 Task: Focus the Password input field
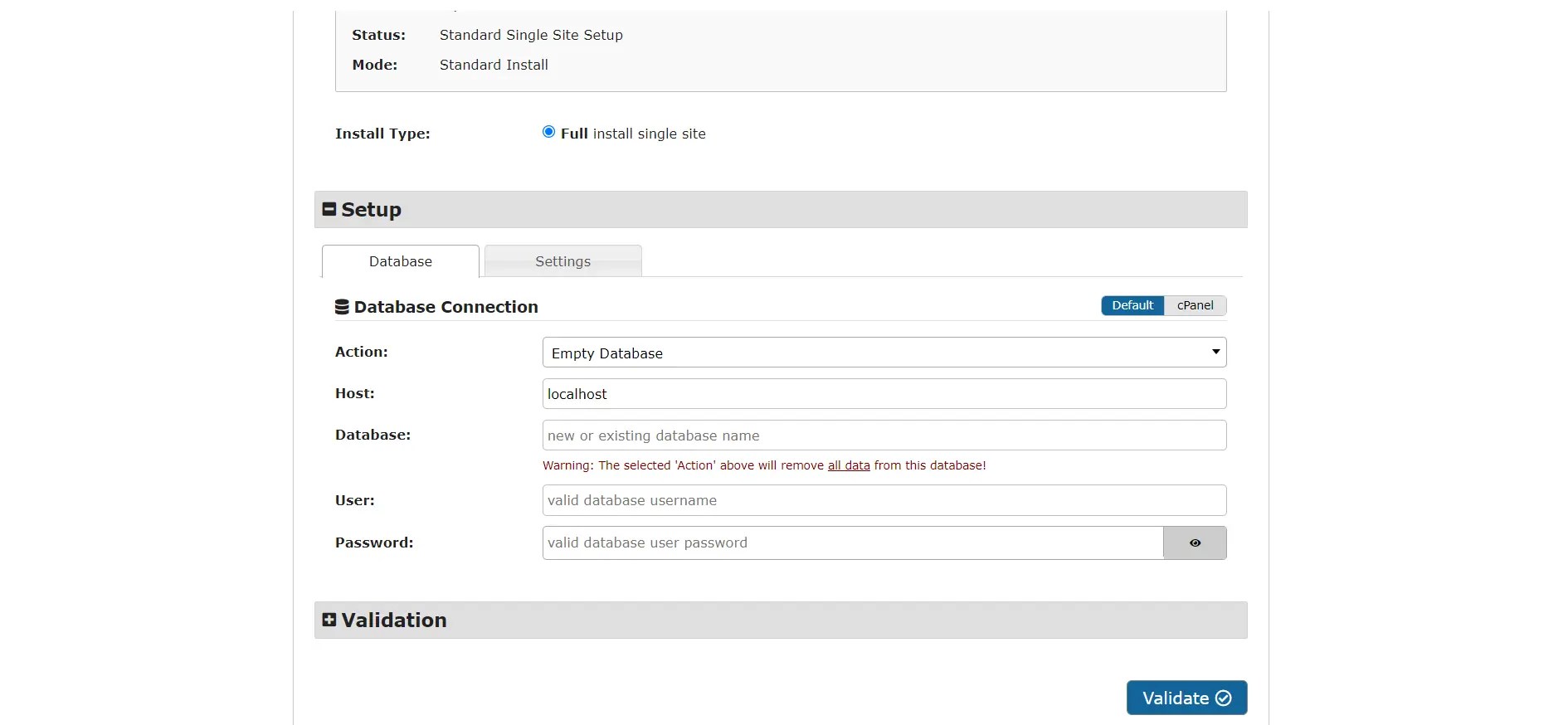pos(852,543)
